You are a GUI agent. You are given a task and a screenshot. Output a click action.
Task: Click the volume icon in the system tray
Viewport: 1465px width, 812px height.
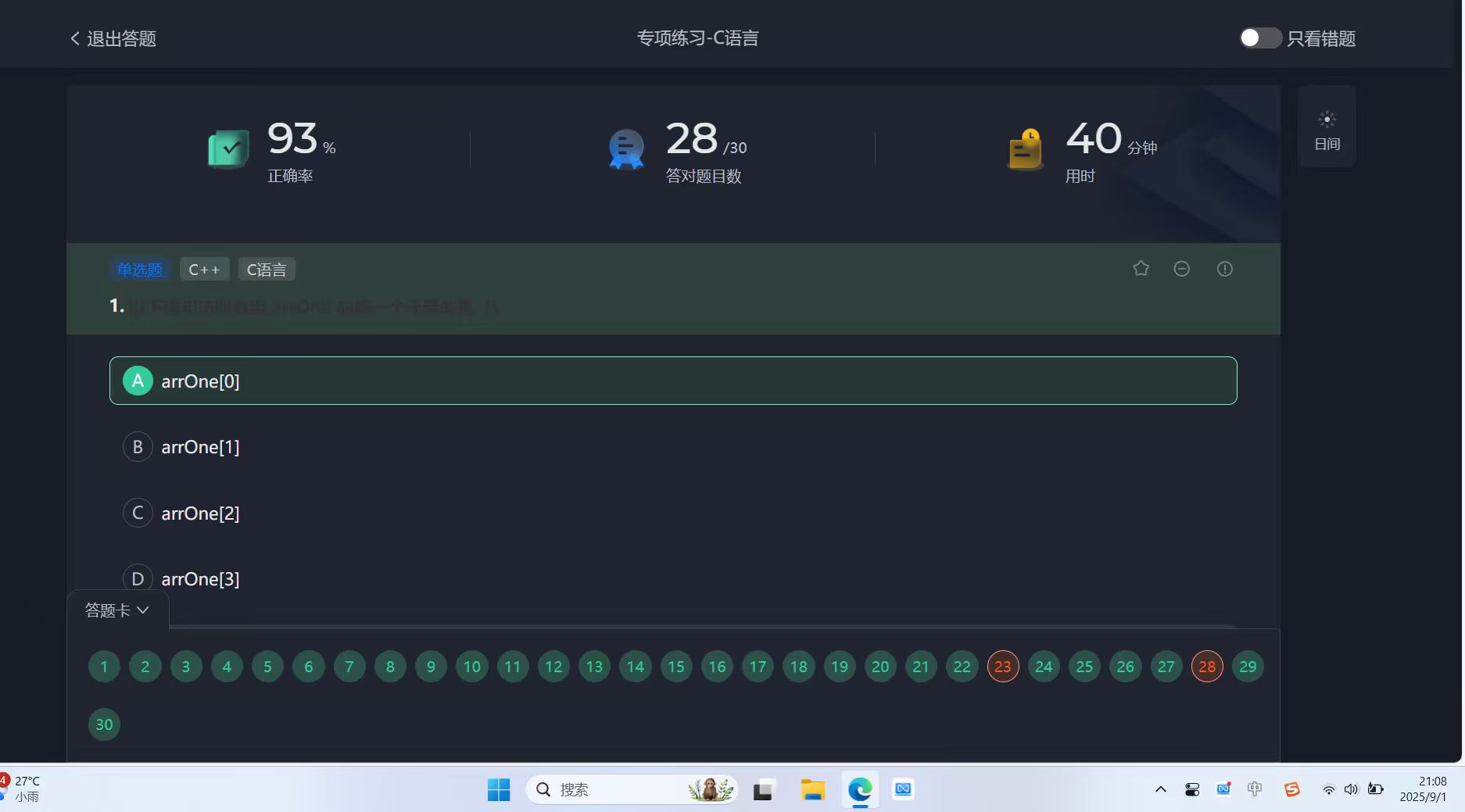pyautogui.click(x=1351, y=789)
